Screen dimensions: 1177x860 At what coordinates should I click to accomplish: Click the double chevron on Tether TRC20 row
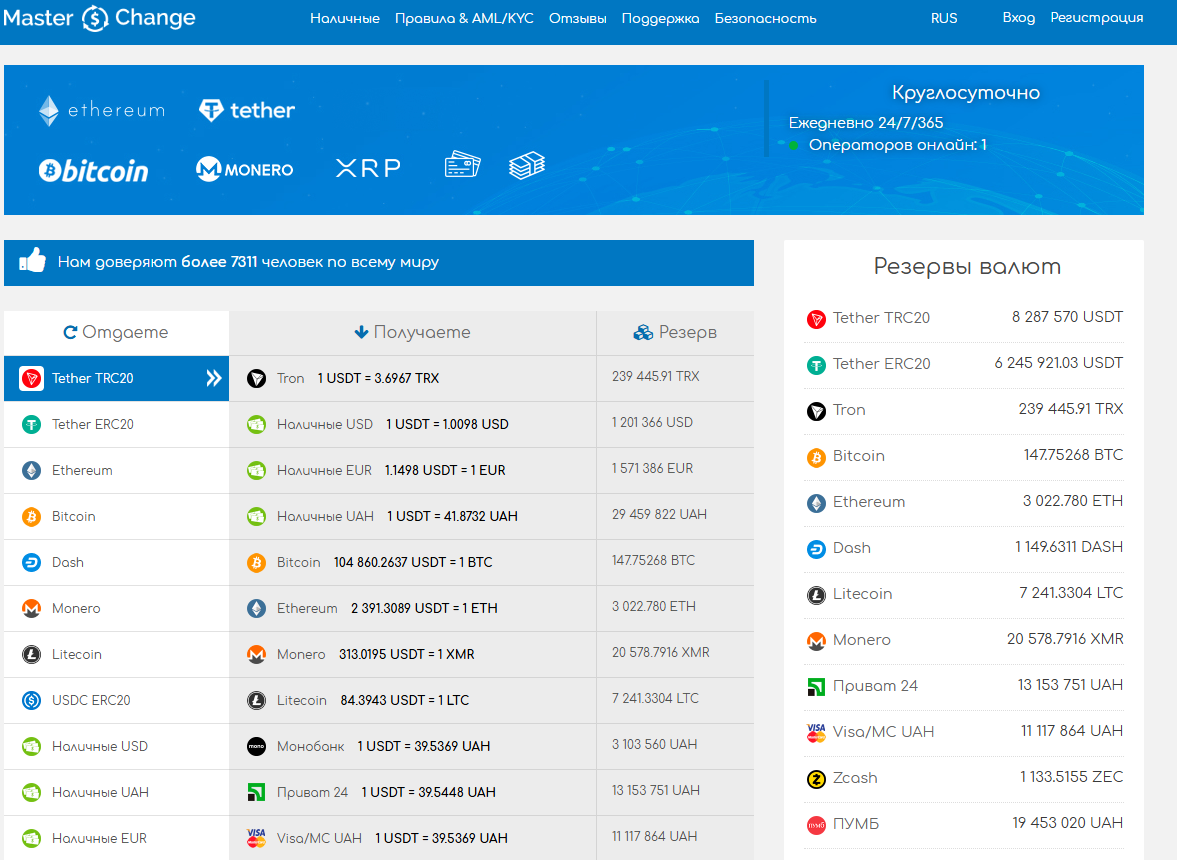pyautogui.click(x=214, y=378)
